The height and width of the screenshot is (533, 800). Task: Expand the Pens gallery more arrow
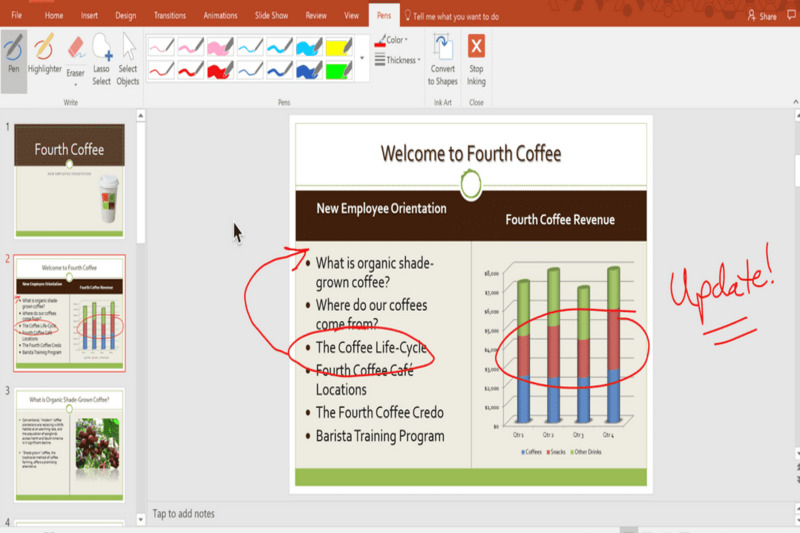click(x=362, y=59)
